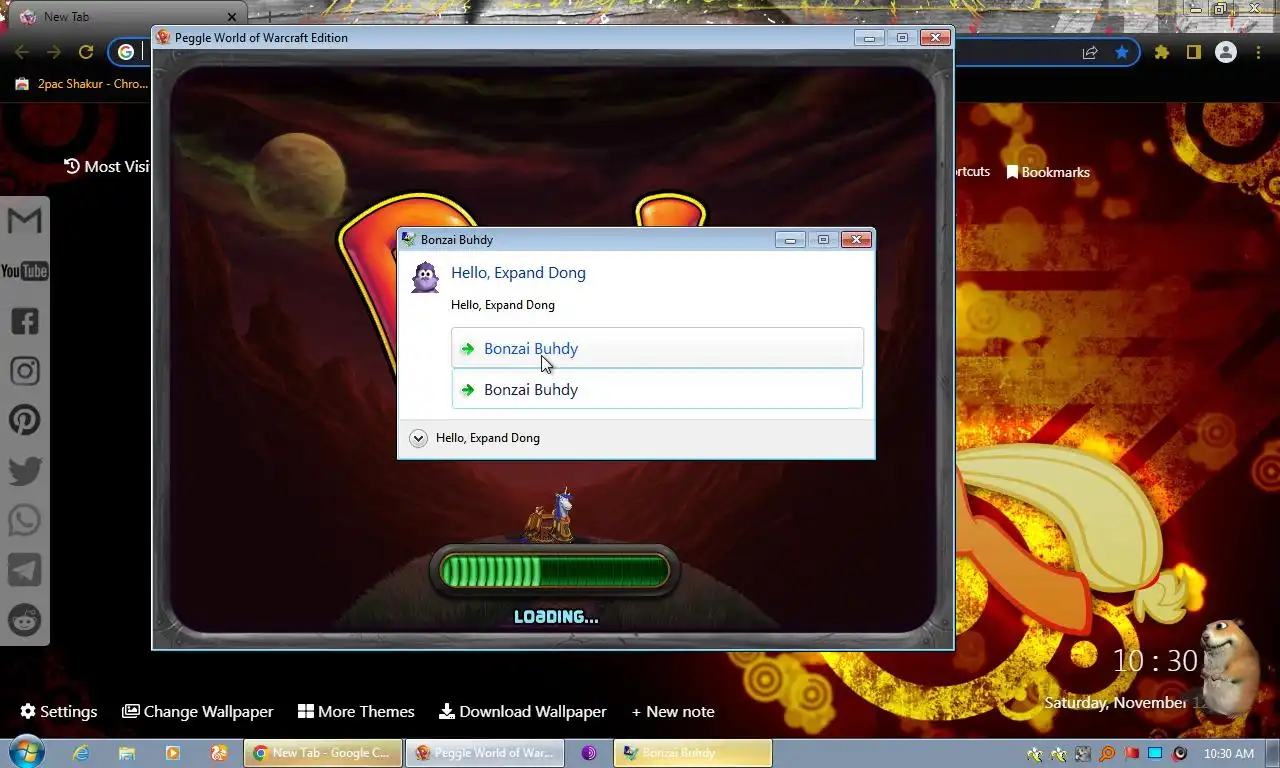Open new tab page Settings
This screenshot has height=768, width=1280.
click(x=59, y=711)
